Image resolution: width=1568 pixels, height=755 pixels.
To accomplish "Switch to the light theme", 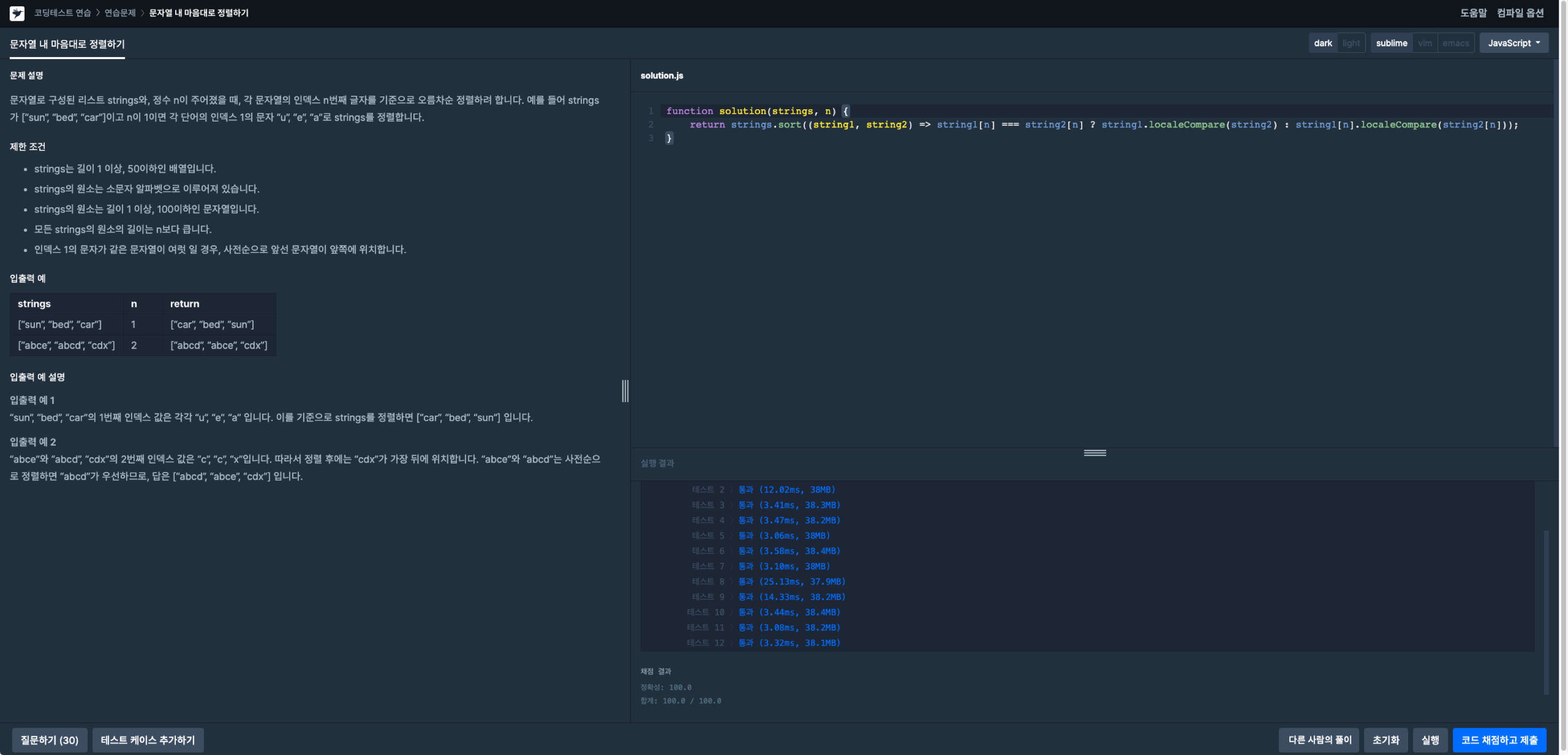I will coord(1351,43).
